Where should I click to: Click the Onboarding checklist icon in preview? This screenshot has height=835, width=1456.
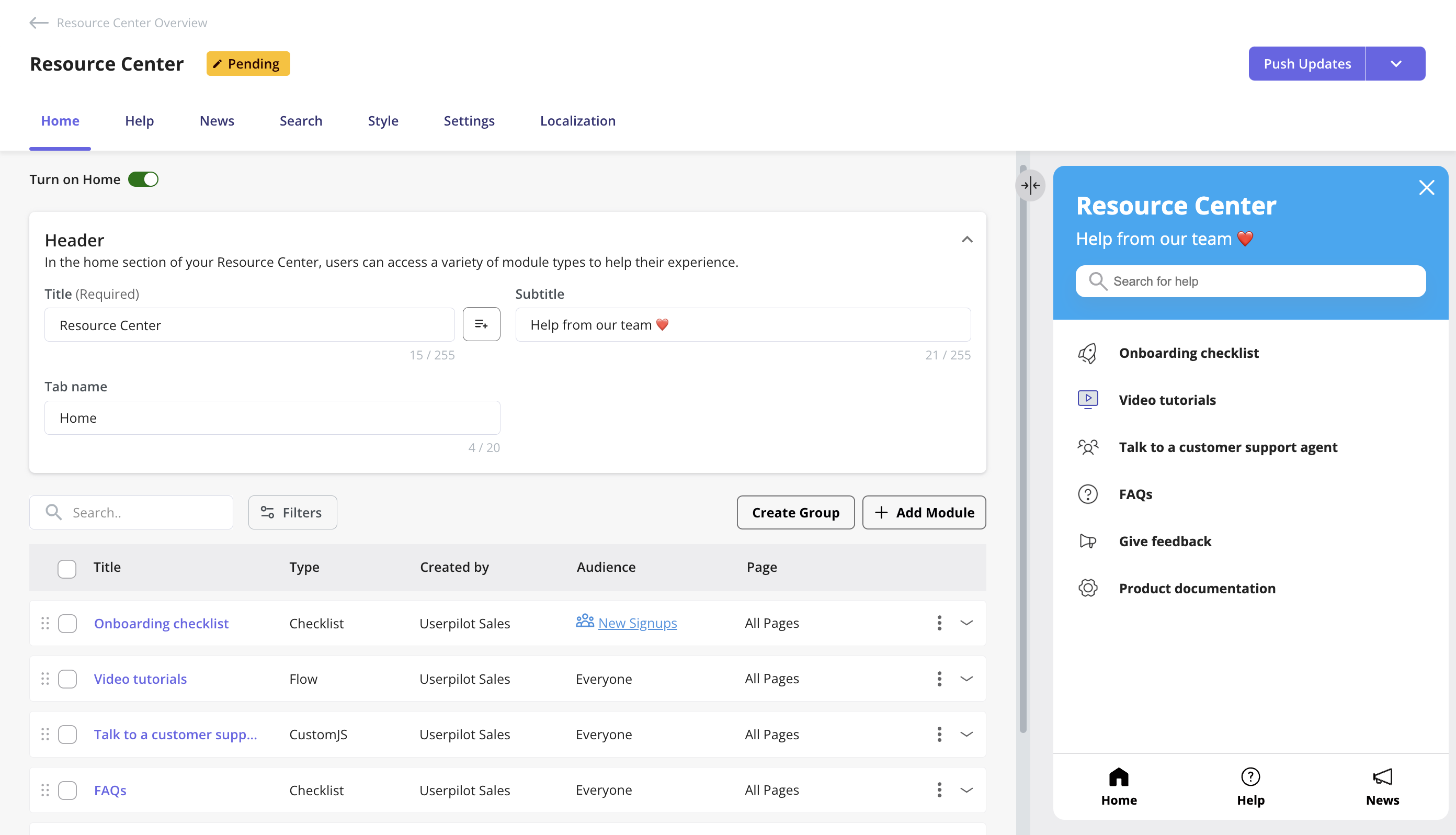(x=1088, y=352)
